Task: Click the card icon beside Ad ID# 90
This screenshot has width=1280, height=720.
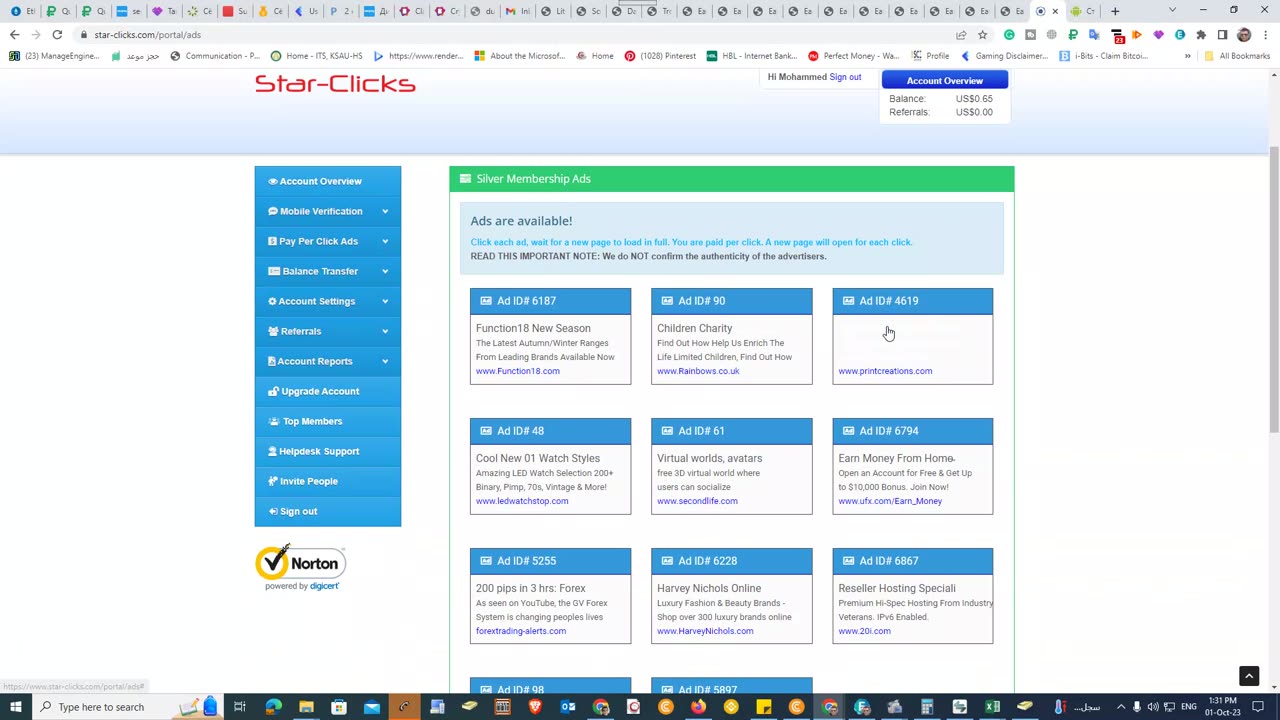Action: point(667,301)
